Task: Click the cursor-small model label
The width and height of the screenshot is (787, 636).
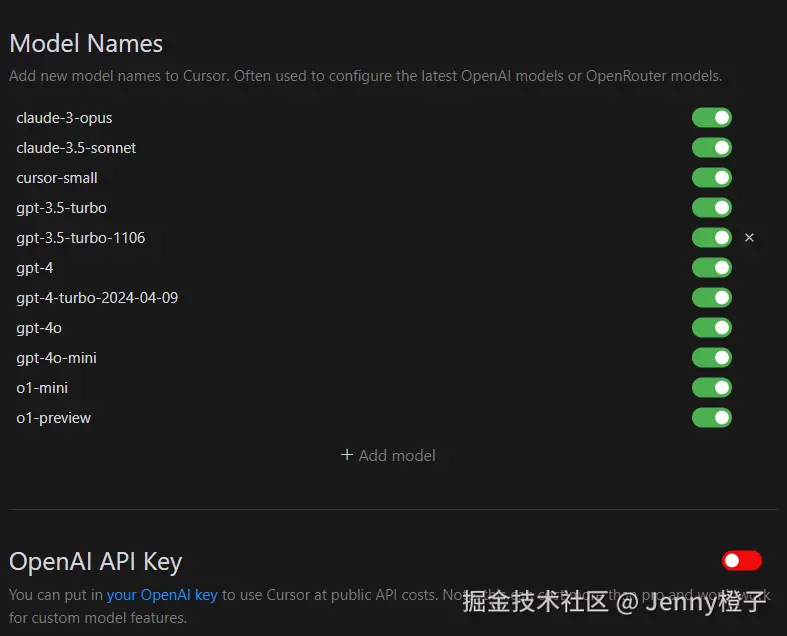Action: [57, 178]
